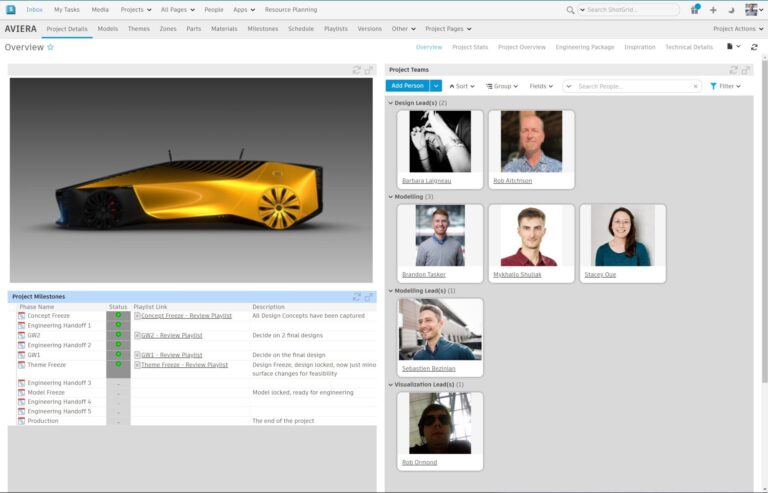Click the ShotGrid logo home icon
The image size is (768, 493).
tap(10, 9)
